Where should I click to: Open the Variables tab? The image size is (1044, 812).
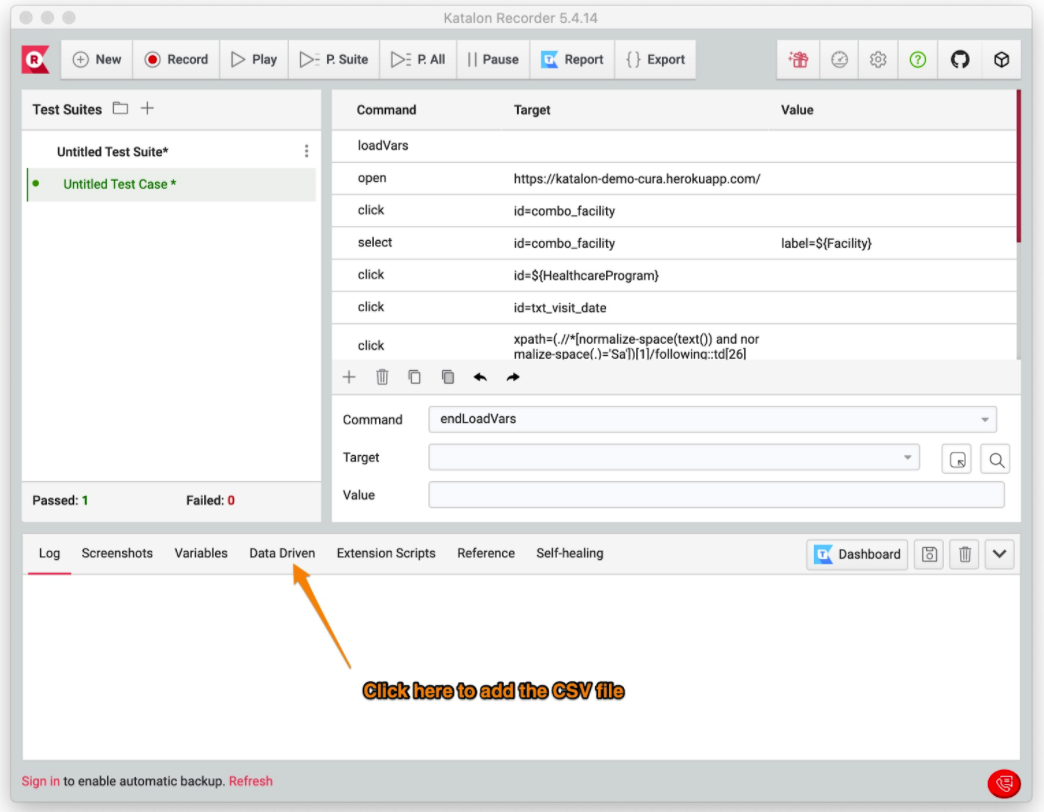(x=200, y=553)
